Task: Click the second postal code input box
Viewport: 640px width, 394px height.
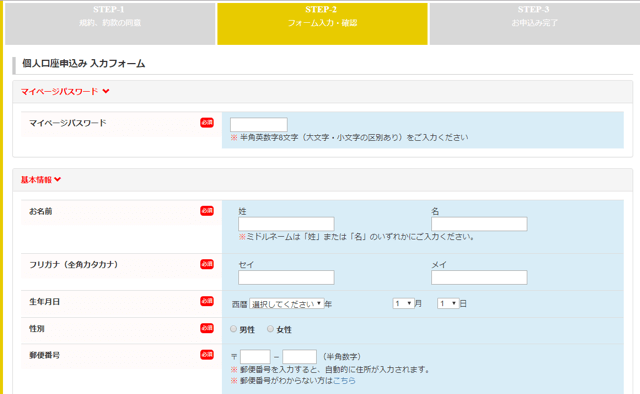Action: tap(299, 356)
